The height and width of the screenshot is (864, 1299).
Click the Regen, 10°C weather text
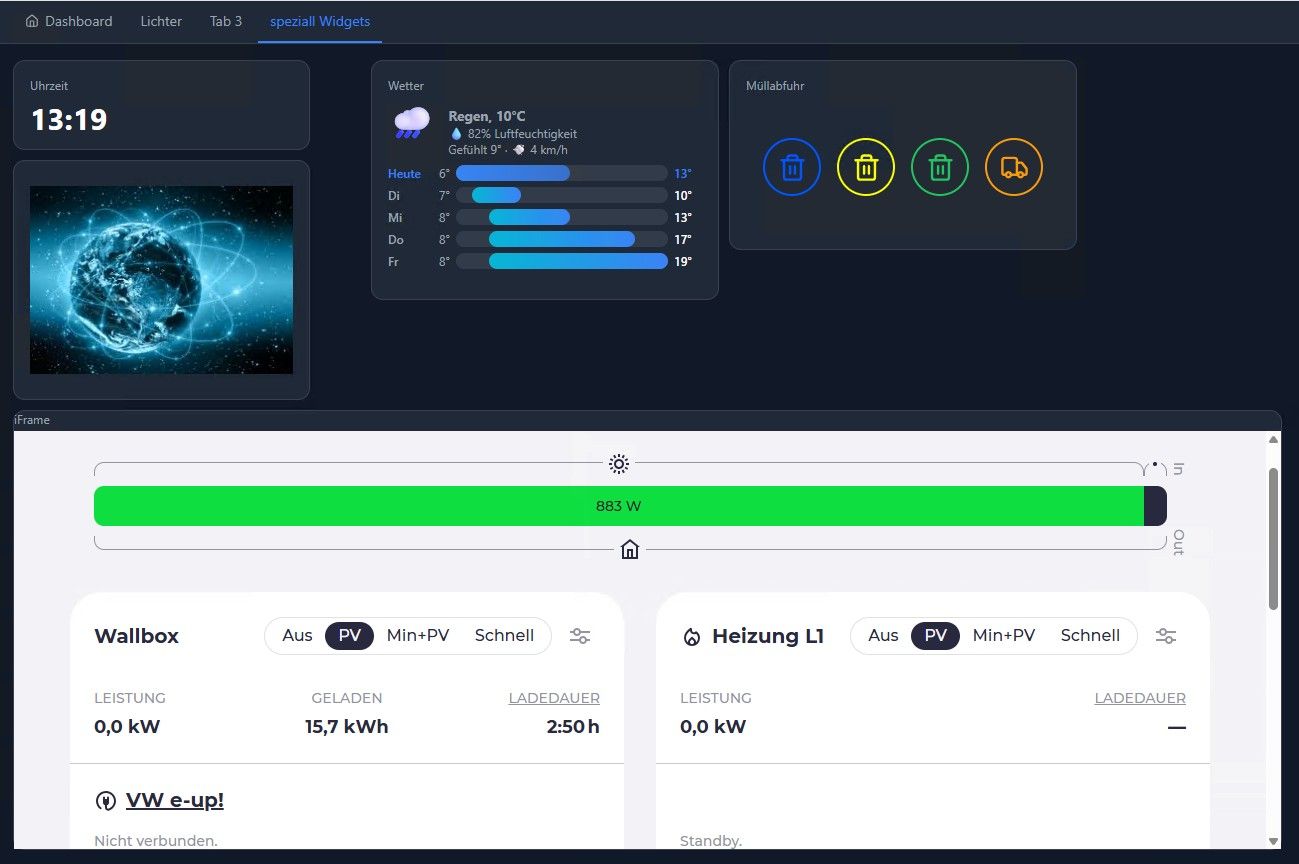(x=487, y=116)
